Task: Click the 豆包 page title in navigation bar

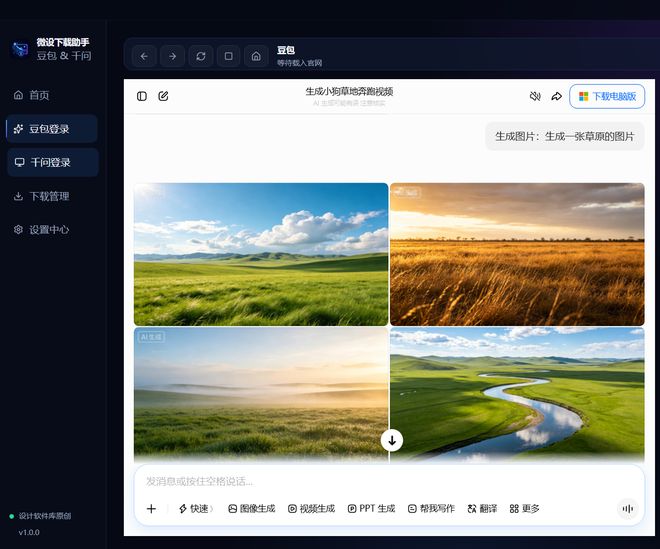Action: pyautogui.click(x=286, y=50)
